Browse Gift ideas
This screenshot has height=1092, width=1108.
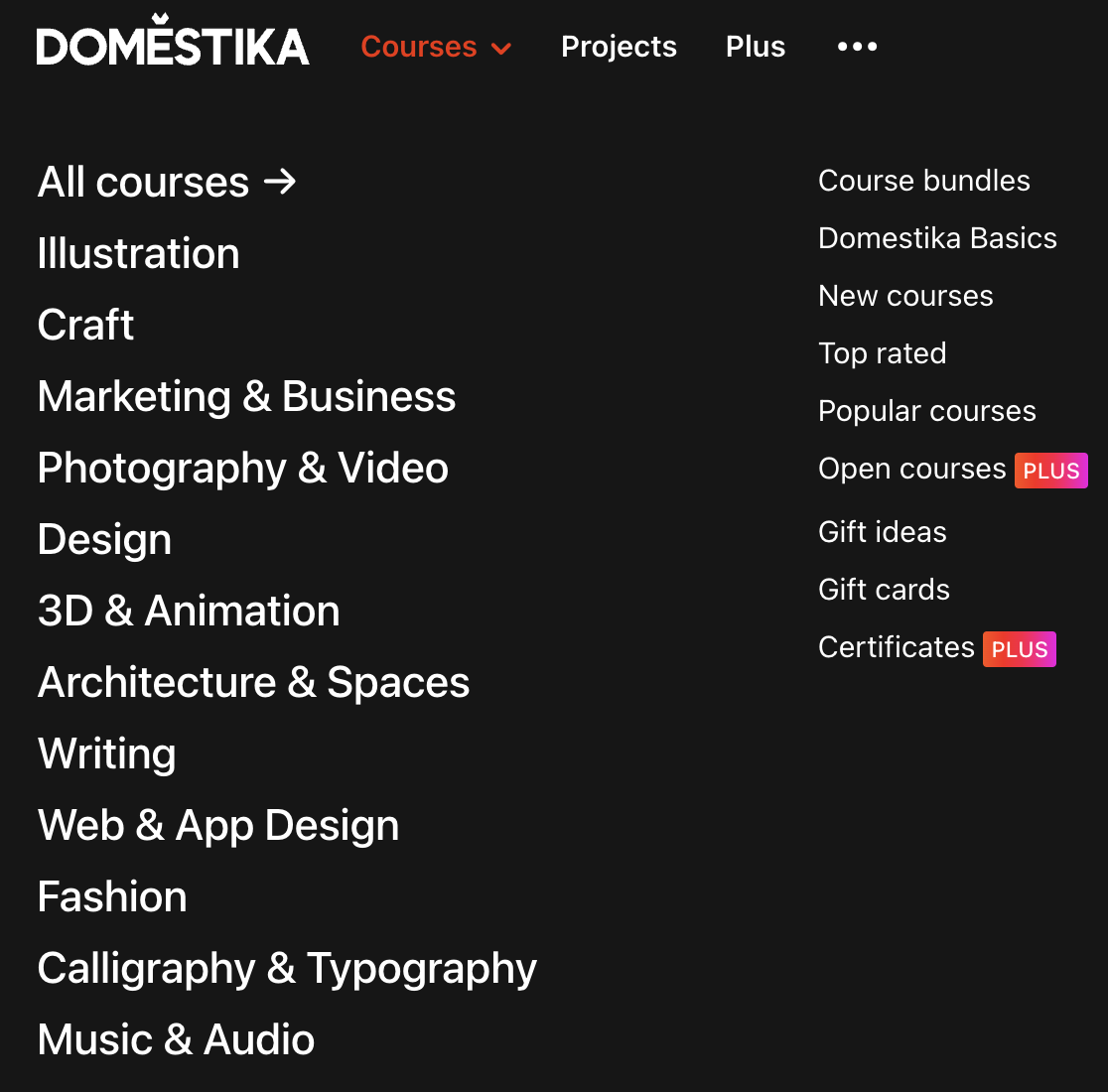[x=883, y=532]
